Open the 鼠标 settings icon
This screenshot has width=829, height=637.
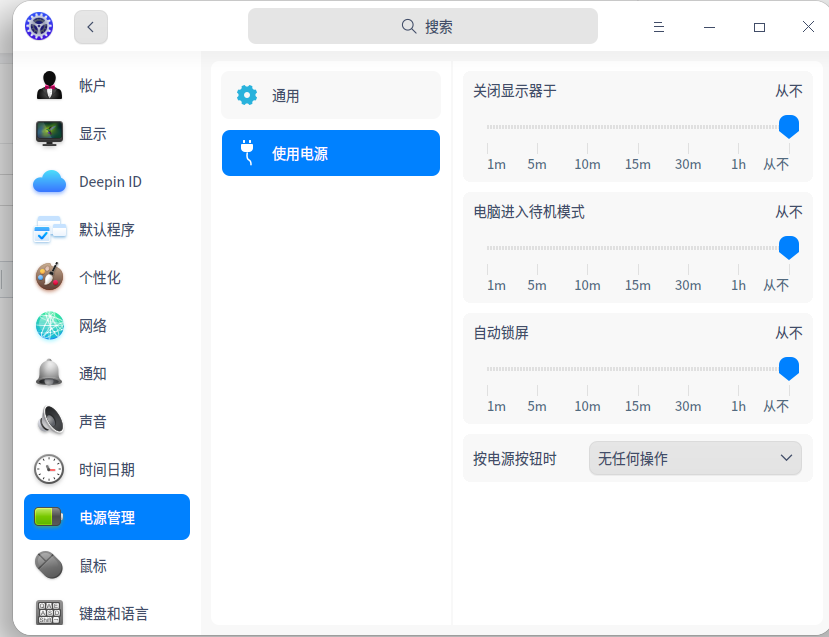point(47,565)
